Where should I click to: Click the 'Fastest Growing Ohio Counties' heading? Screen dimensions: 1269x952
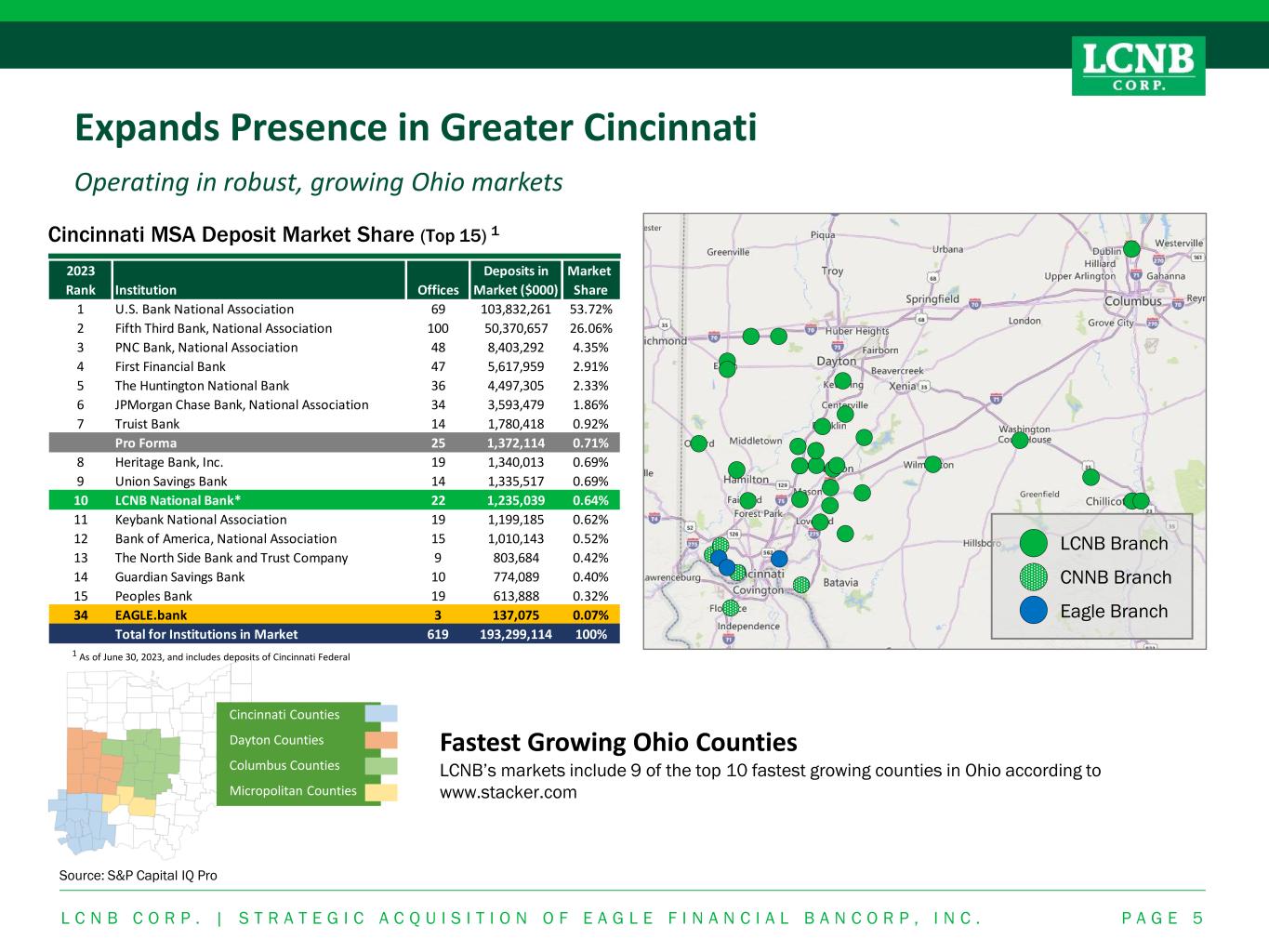pyautogui.click(x=618, y=743)
